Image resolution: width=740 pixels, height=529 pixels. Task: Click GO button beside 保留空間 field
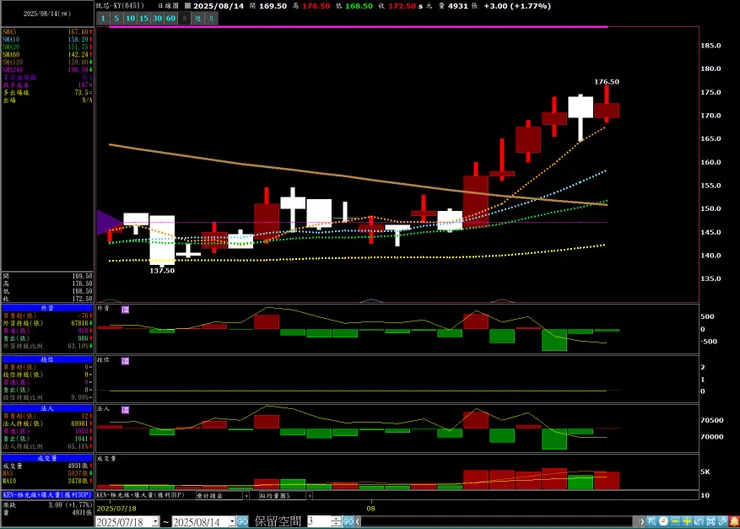(x=348, y=521)
